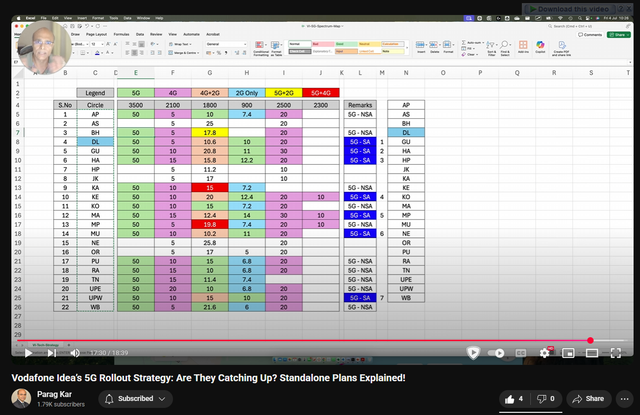
Task: Open the Insert menu in macOS menu bar
Action: [82, 18]
